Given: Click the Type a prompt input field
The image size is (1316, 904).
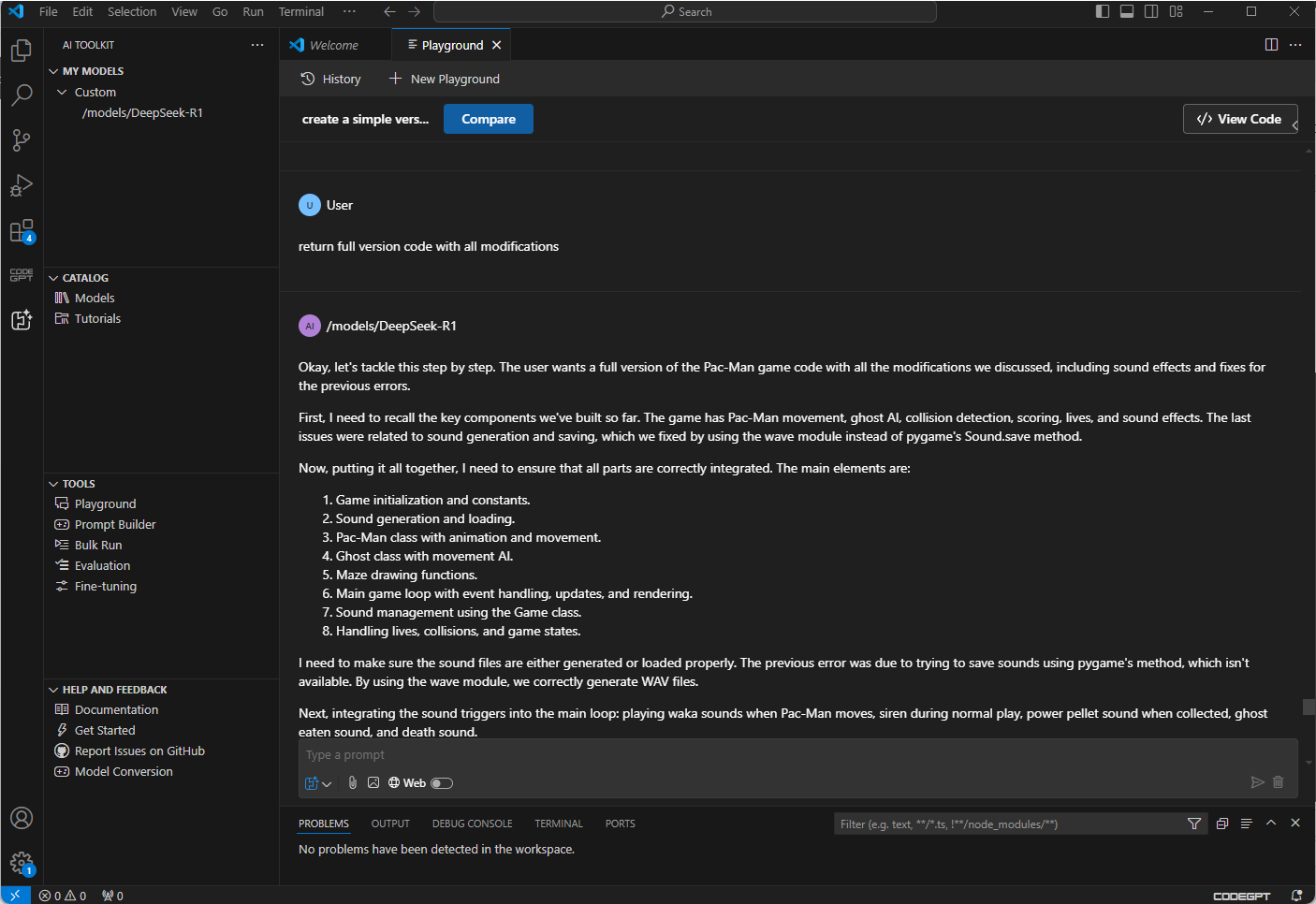Looking at the screenshot, I should click(655, 754).
